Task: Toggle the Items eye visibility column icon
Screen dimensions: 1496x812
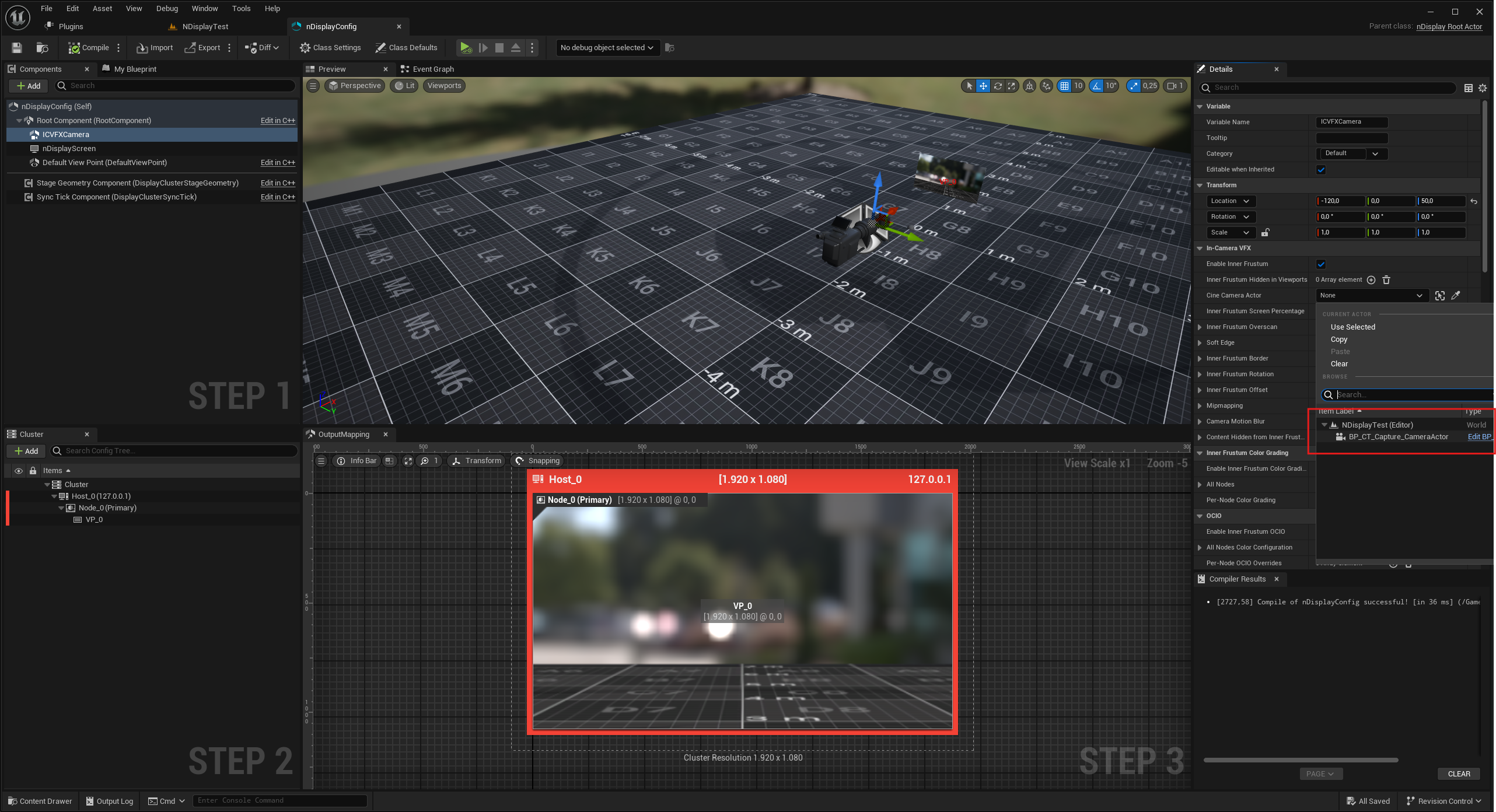Action: [19, 471]
